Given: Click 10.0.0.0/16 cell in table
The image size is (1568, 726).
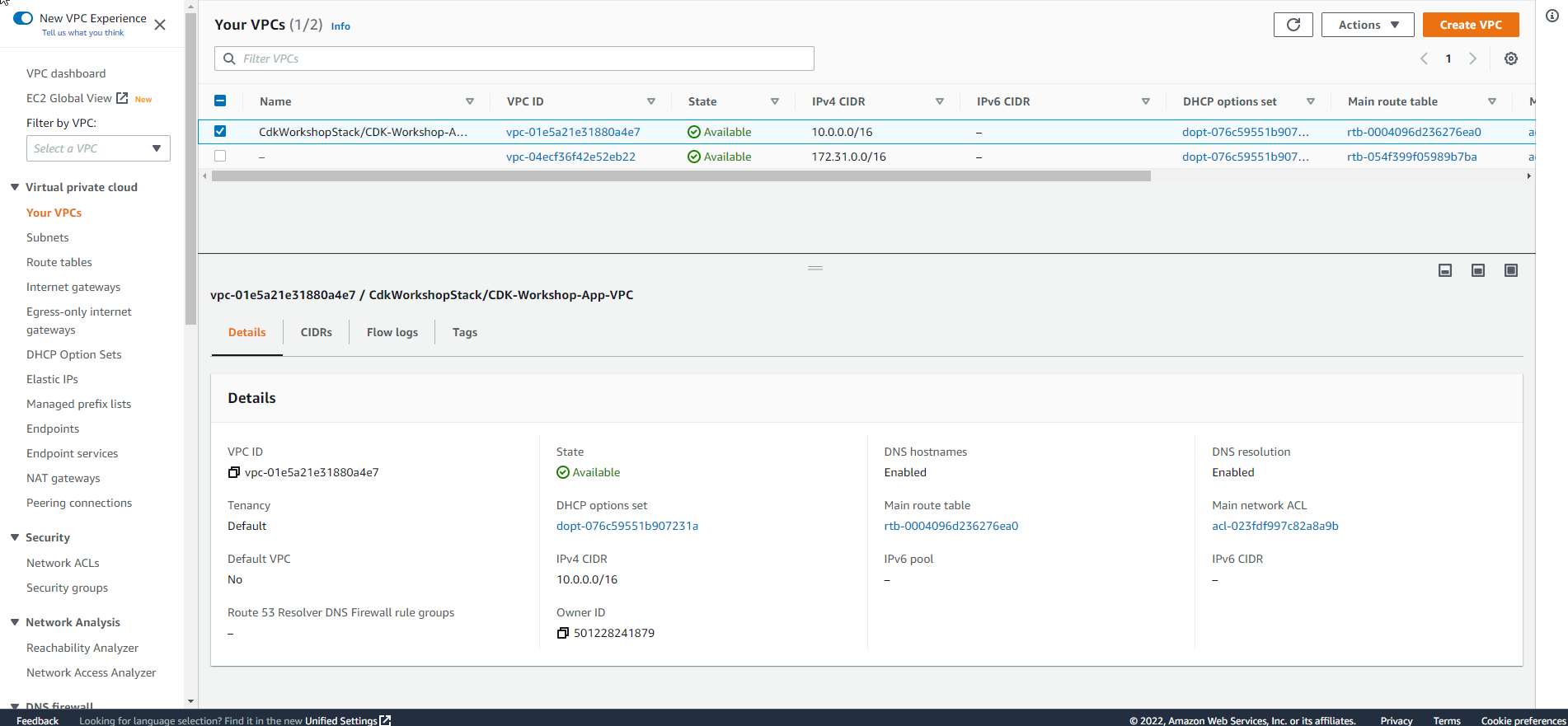Looking at the screenshot, I should [x=842, y=132].
